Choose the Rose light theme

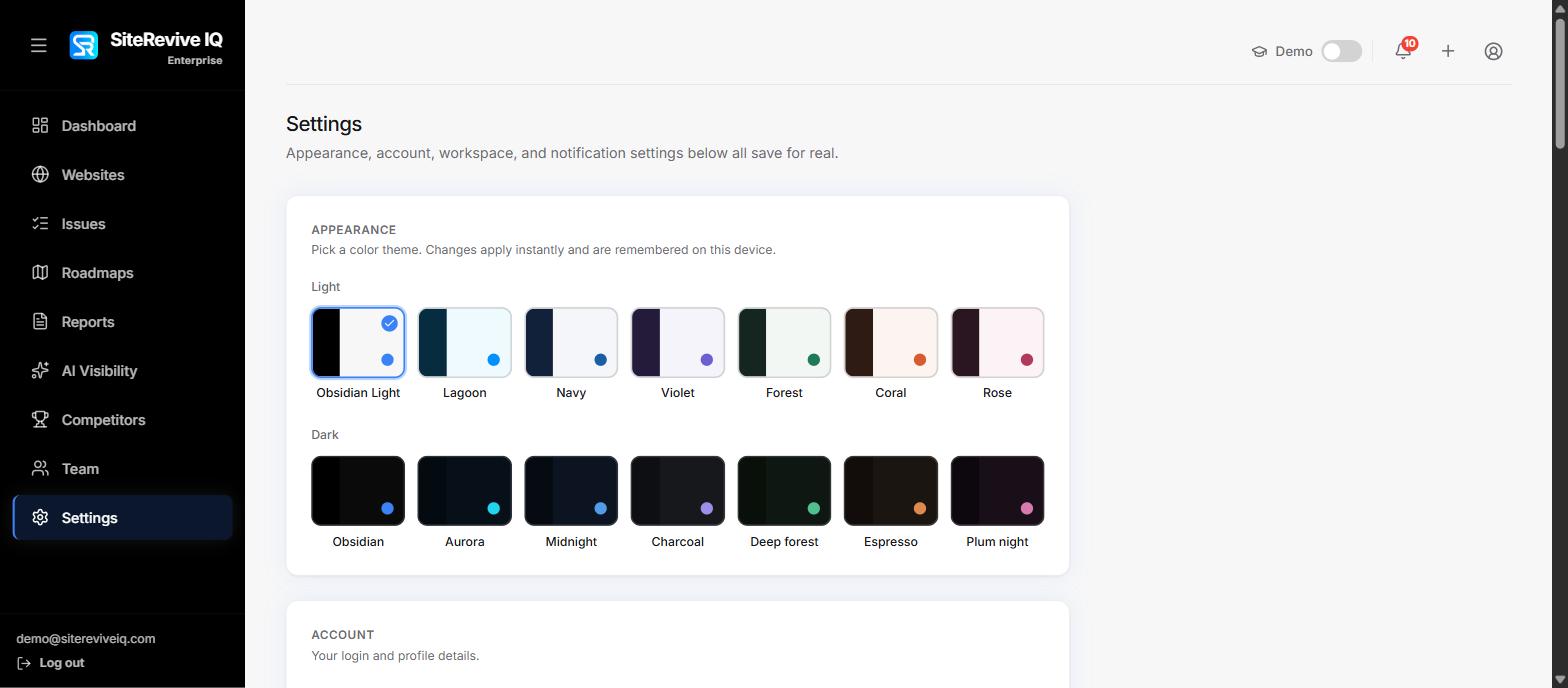pyautogui.click(x=997, y=342)
